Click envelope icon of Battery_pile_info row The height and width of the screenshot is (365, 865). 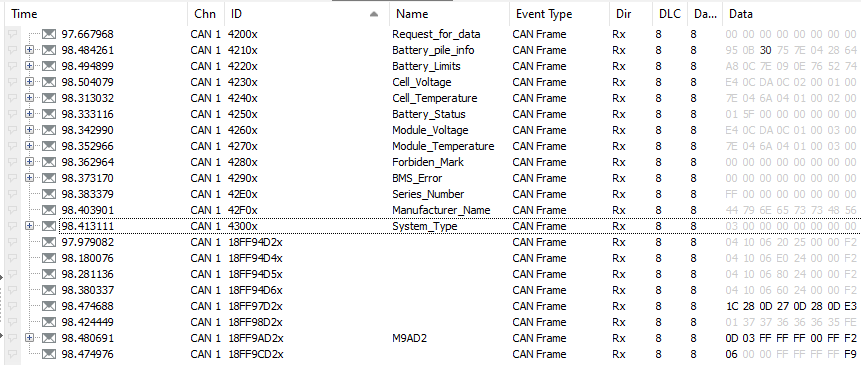point(49,50)
